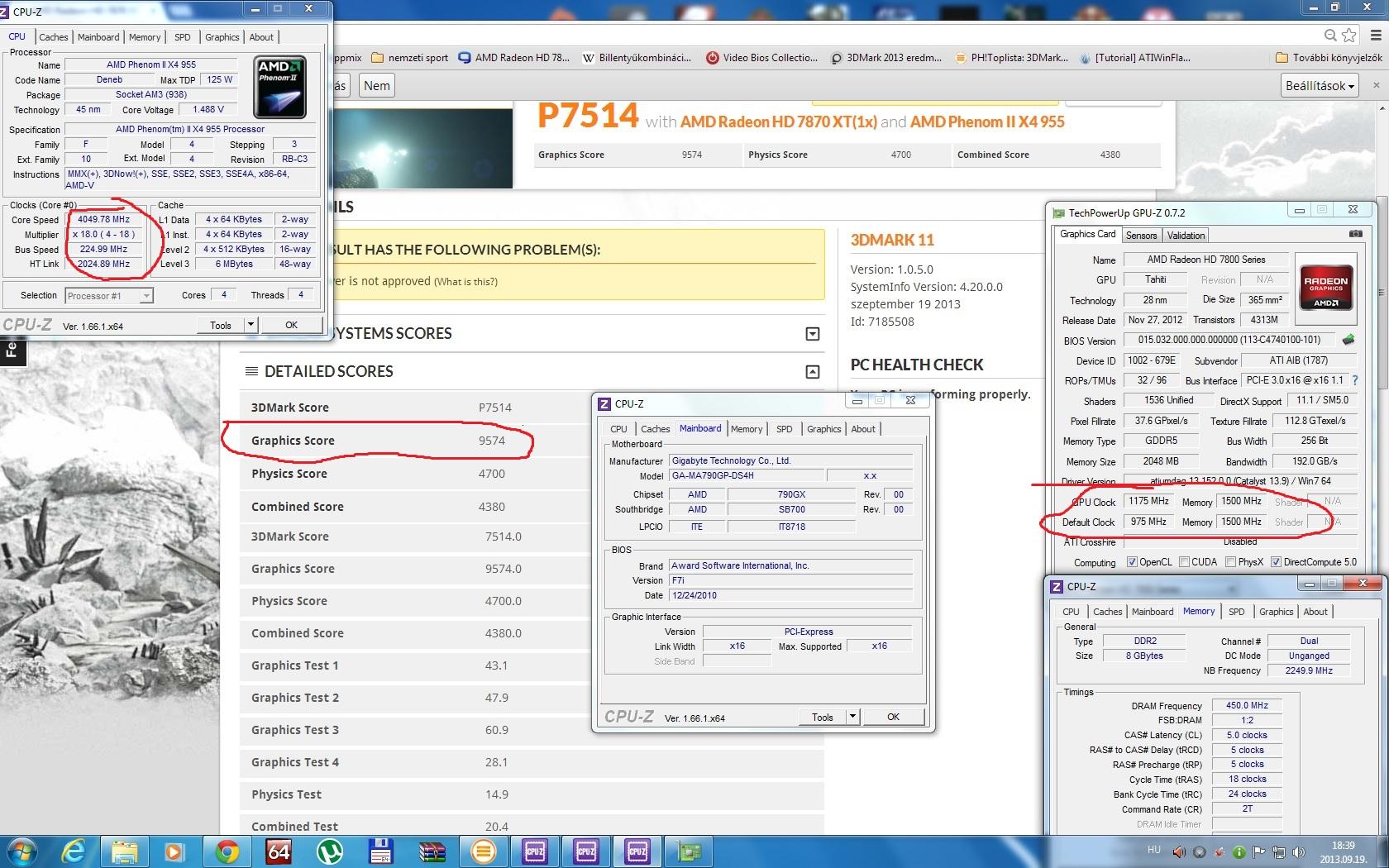Open the 'AMD Radeon HD 78...' bookmark
Image resolution: width=1389 pixels, height=868 pixels.
click(x=514, y=58)
